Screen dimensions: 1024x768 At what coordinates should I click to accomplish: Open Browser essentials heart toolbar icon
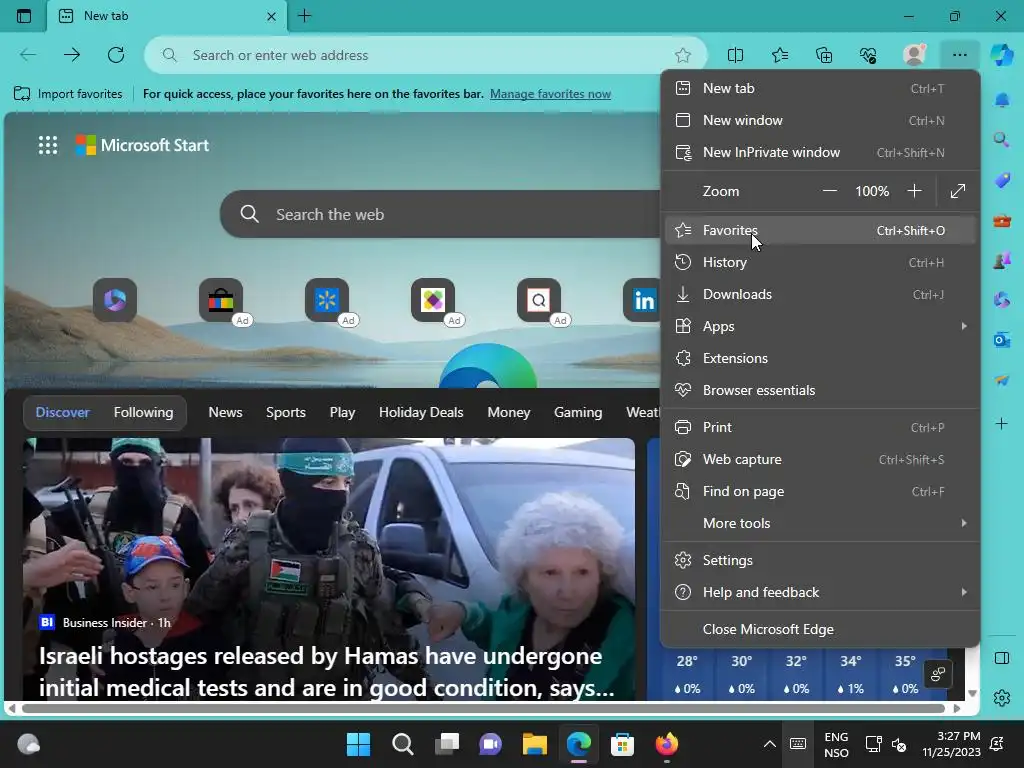[x=869, y=56]
